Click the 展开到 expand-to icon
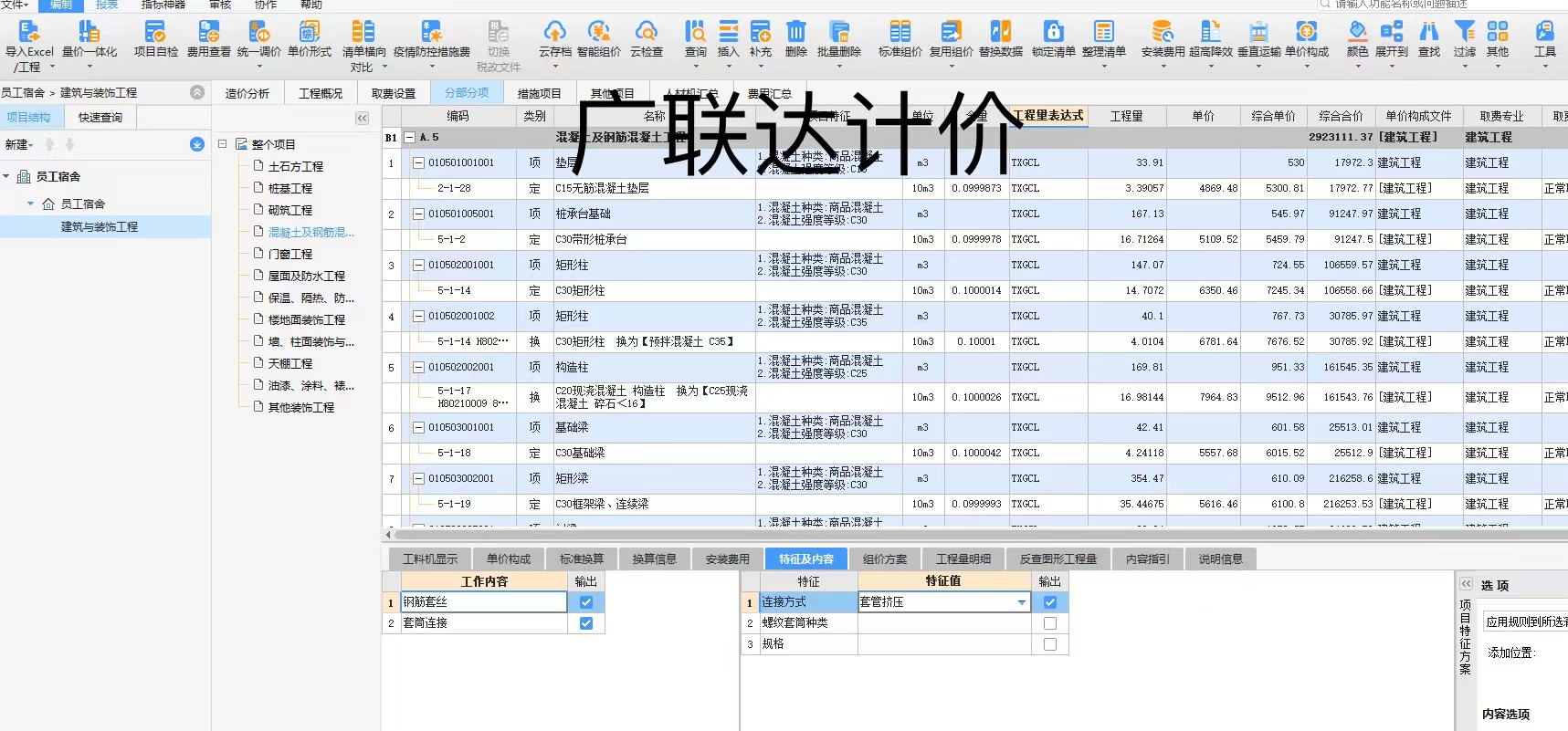Image resolution: width=1568 pixels, height=731 pixels. point(1392,33)
